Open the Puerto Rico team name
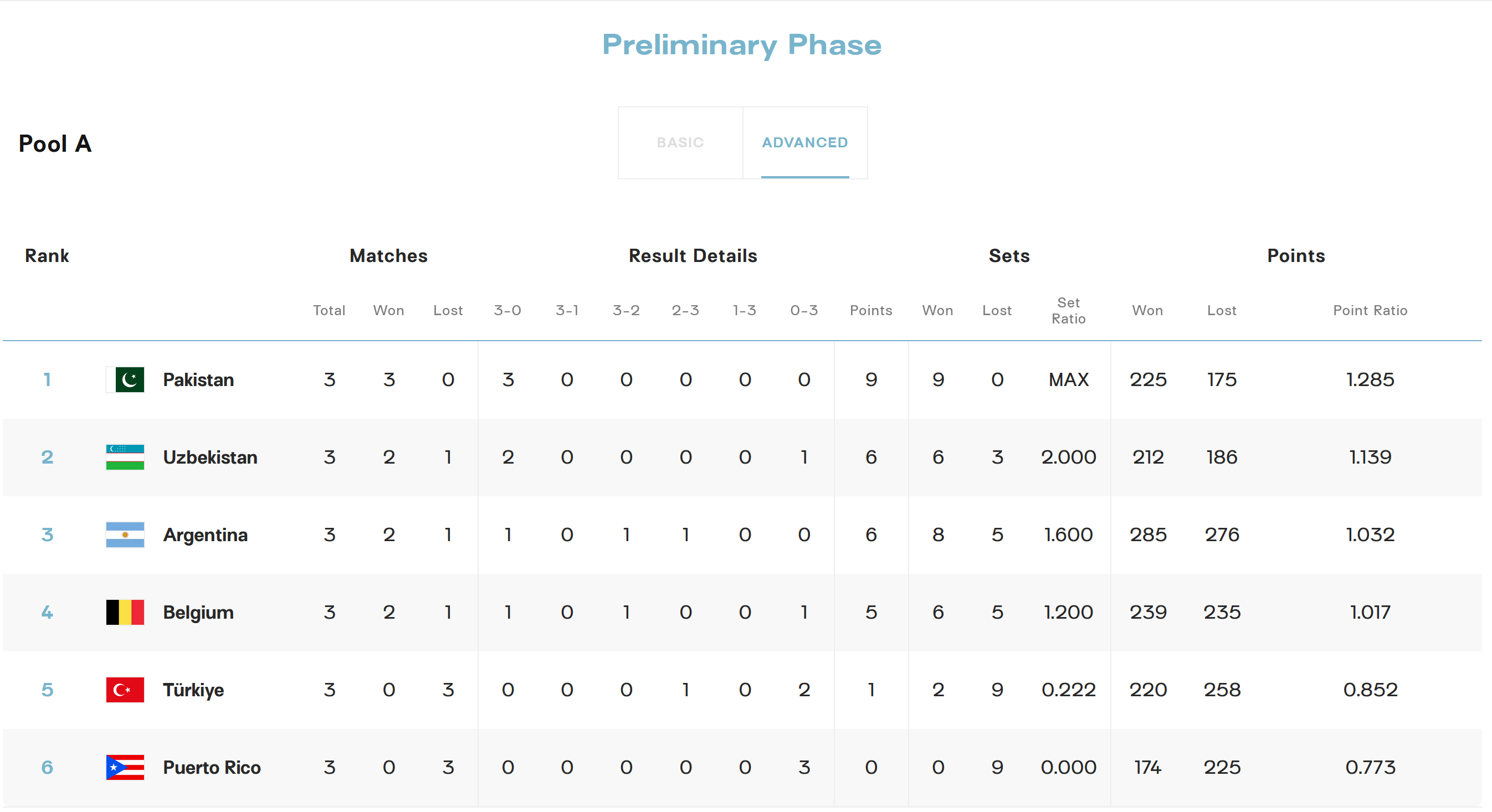This screenshot has height=812, width=1492. (212, 767)
